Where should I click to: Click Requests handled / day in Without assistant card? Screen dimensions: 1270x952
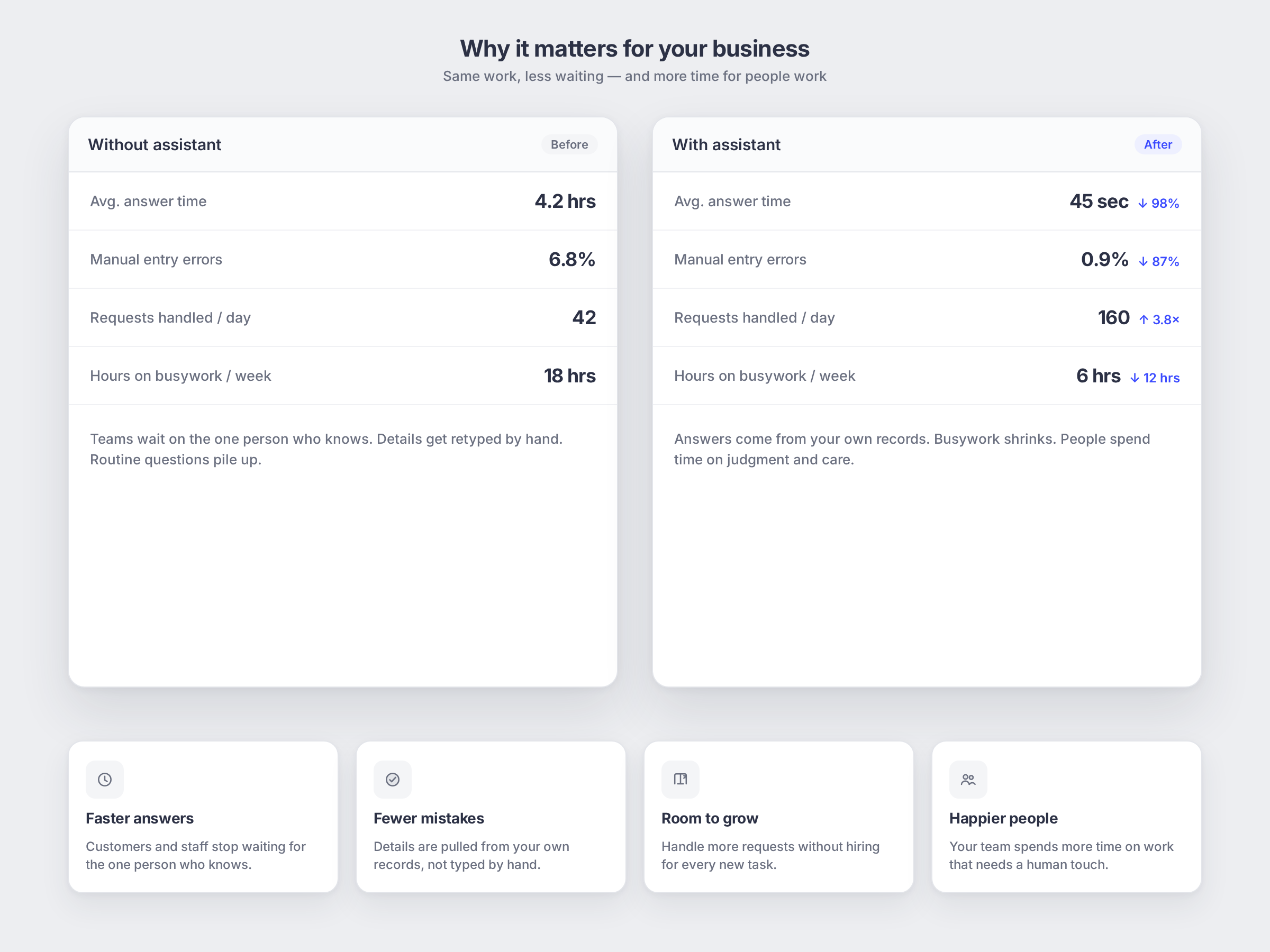(x=170, y=317)
